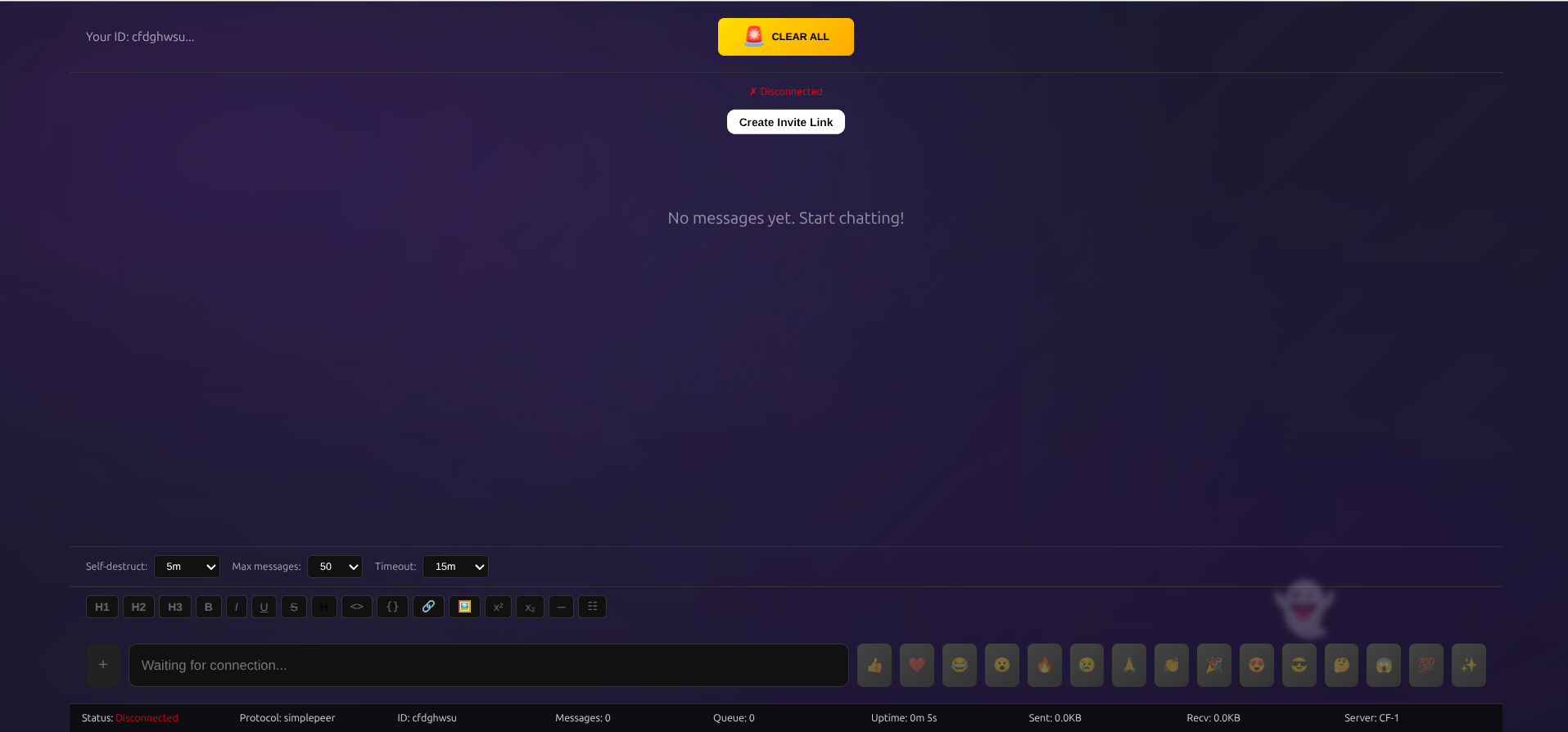
Task: Insert an image with picture icon
Action: pyautogui.click(x=464, y=607)
